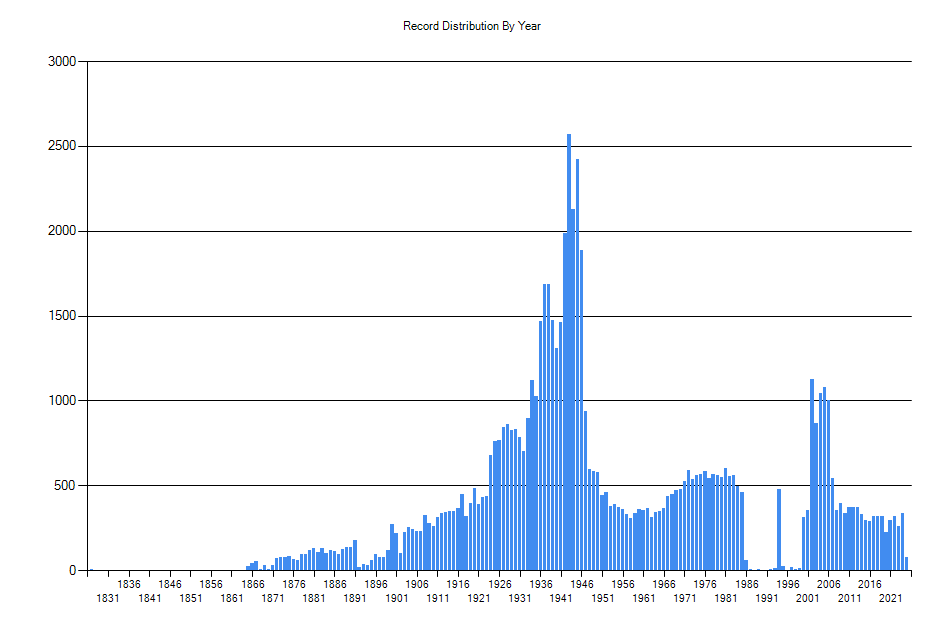Click the 1831 x-axis label
The image size is (945, 630).
[108, 598]
